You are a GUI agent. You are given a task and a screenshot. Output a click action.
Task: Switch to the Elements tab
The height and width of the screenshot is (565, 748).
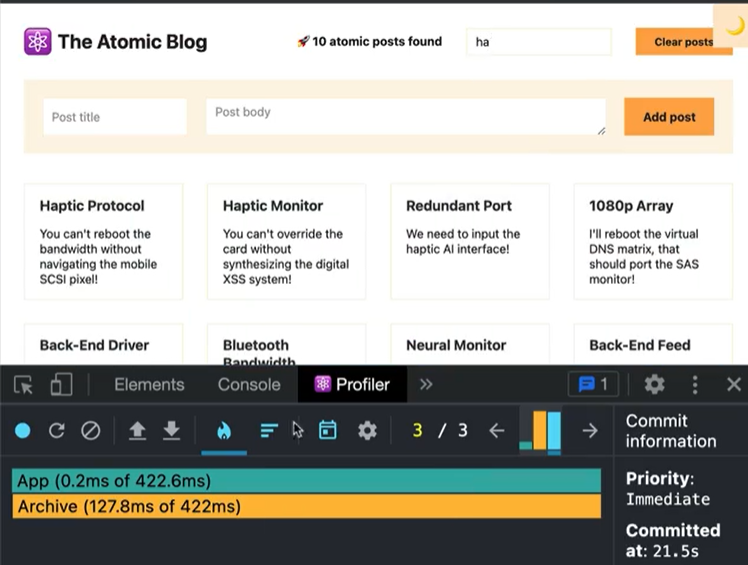click(x=149, y=385)
